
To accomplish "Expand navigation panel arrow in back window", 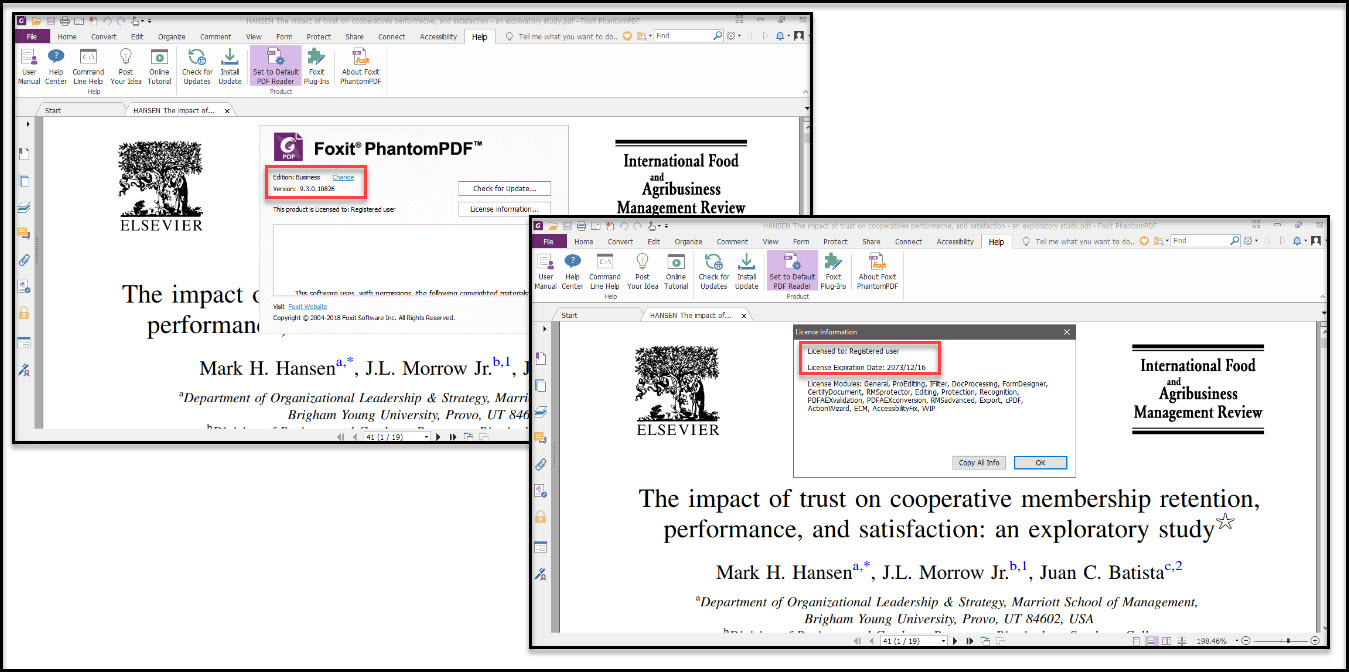I will tap(27, 124).
